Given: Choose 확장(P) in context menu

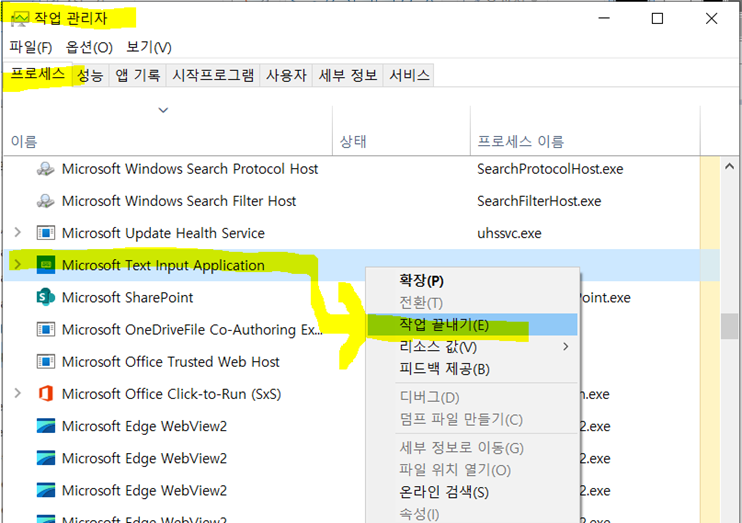Looking at the screenshot, I should (x=472, y=281).
